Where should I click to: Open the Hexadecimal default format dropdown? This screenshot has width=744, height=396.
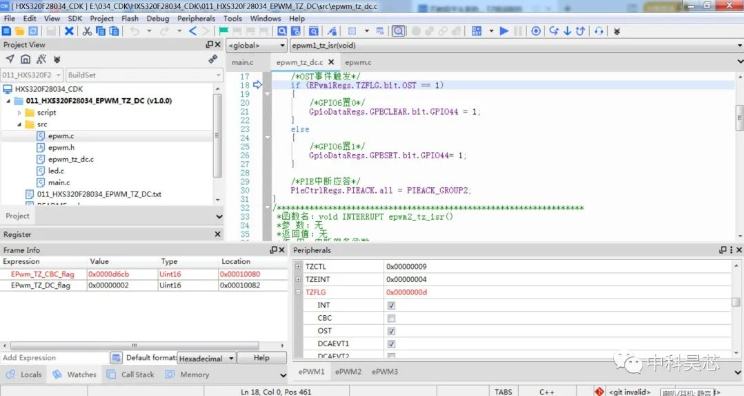coord(206,358)
